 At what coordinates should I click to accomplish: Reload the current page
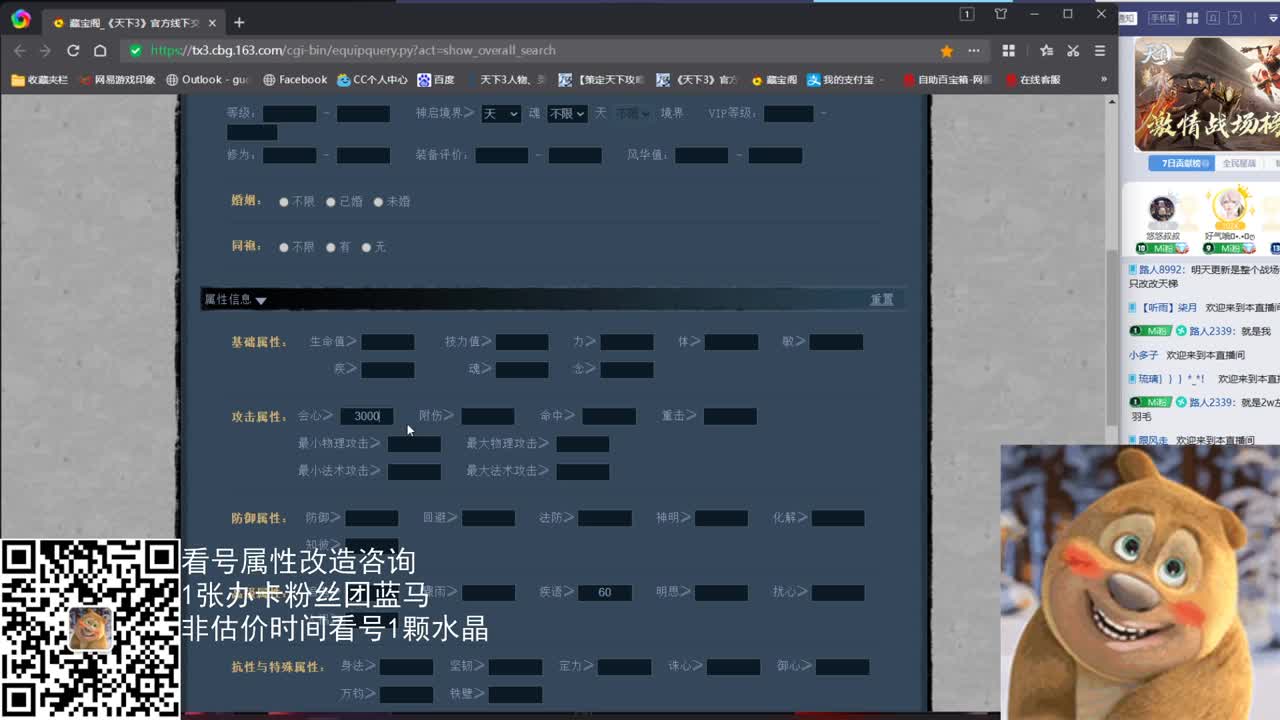point(73,50)
